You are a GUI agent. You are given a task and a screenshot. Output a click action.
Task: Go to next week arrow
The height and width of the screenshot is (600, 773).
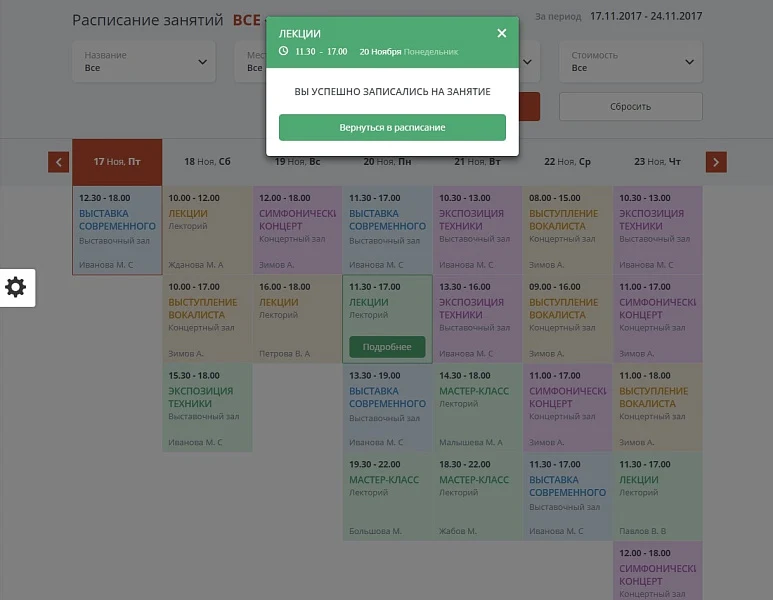click(x=716, y=162)
